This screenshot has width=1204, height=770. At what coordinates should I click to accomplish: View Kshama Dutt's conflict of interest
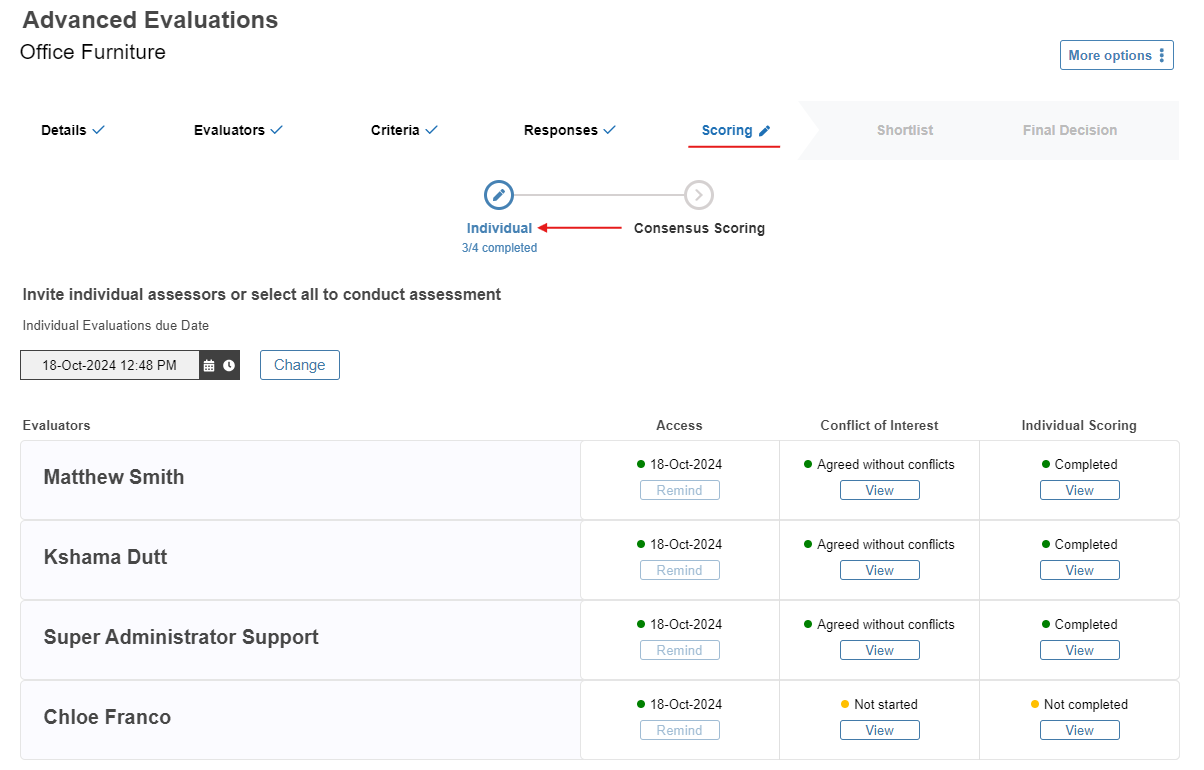(x=880, y=570)
